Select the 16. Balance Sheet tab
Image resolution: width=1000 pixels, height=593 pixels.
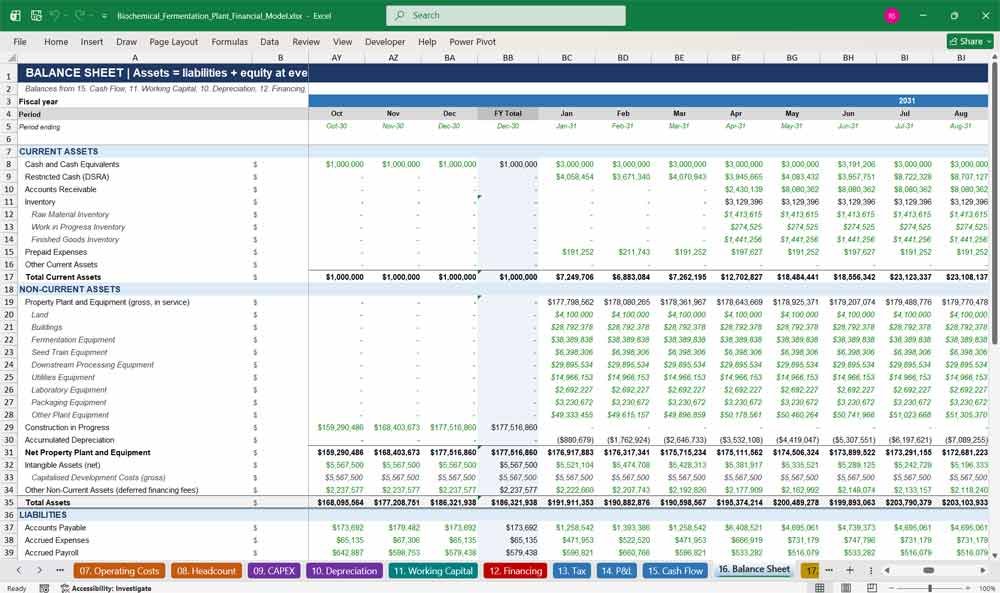[754, 569]
